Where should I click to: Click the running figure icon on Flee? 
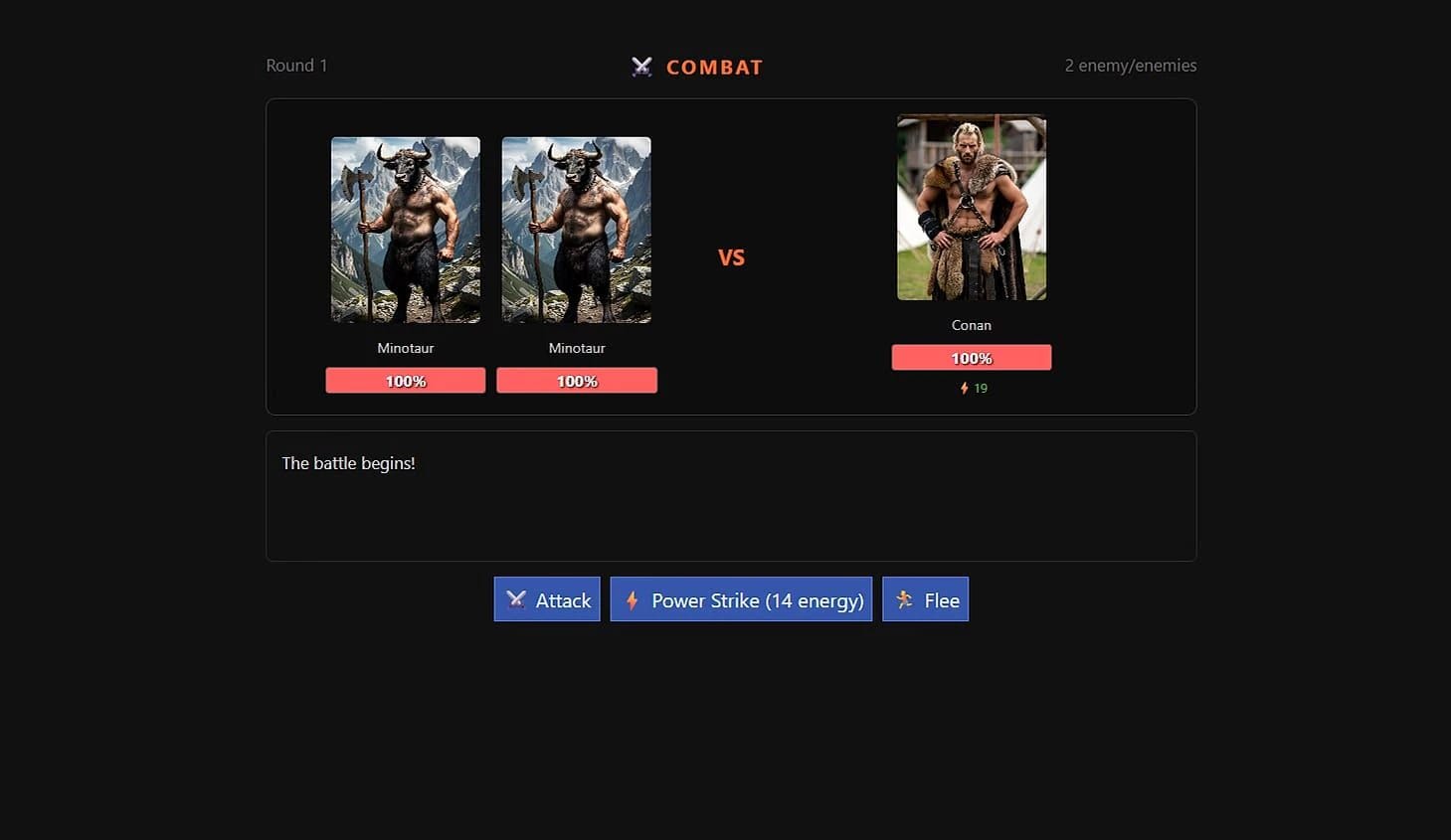[904, 599]
